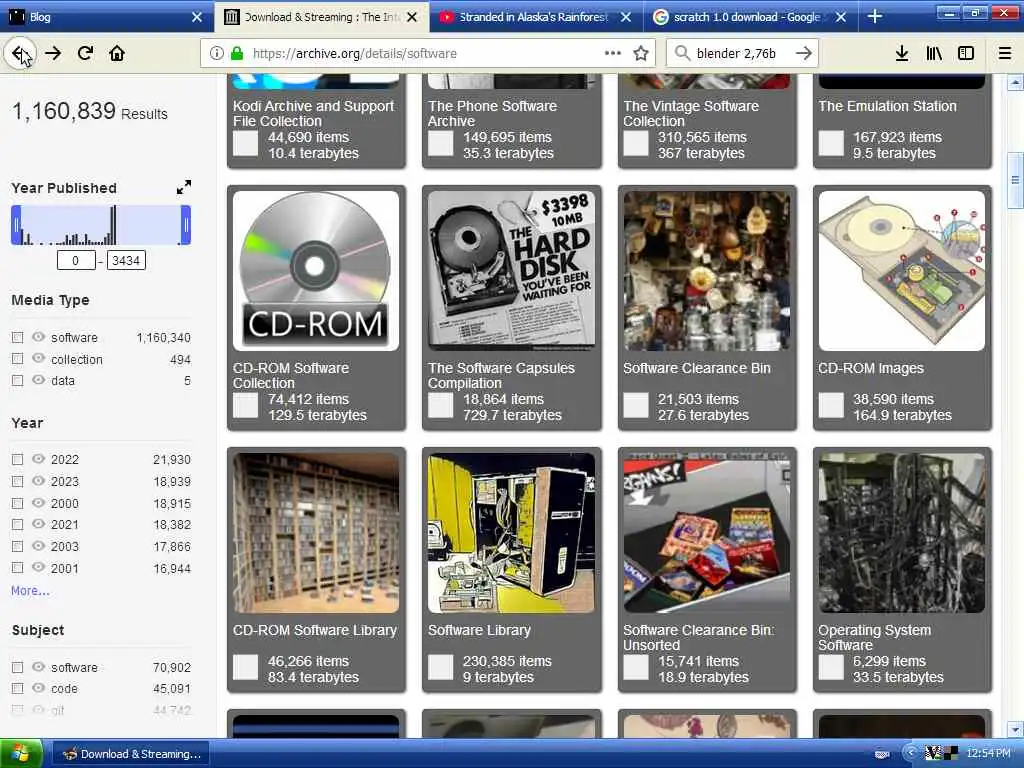Viewport: 1024px width, 768px height.
Task: Toggle the eye icon for year 2003
Action: tap(39, 546)
